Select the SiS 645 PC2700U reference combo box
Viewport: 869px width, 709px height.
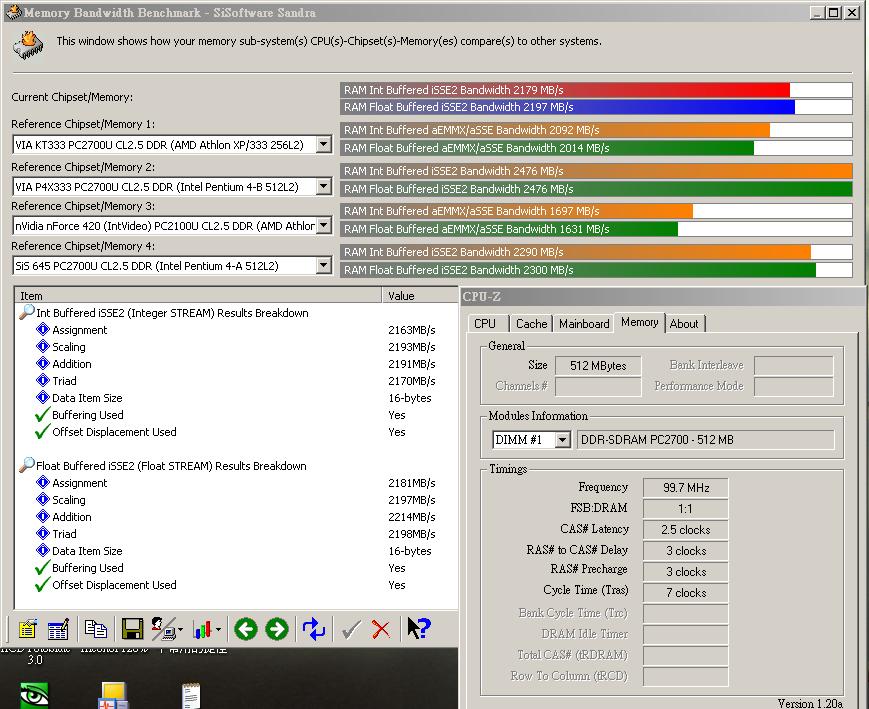pos(172,266)
